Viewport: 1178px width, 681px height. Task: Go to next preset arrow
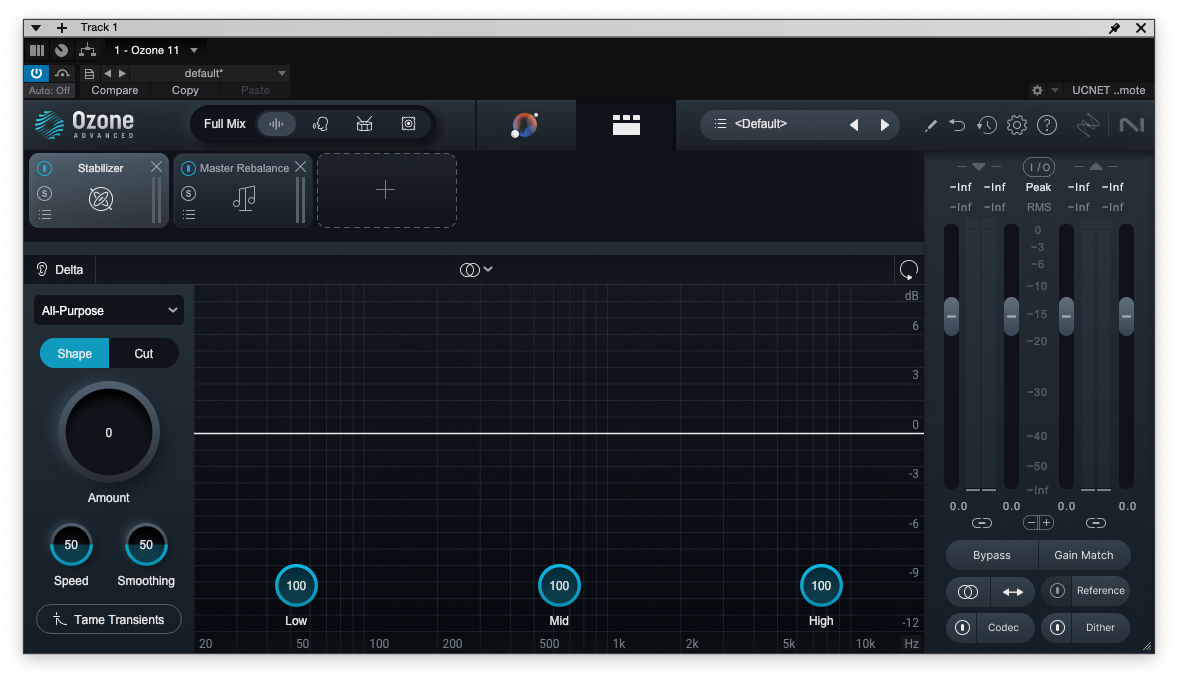click(x=884, y=125)
